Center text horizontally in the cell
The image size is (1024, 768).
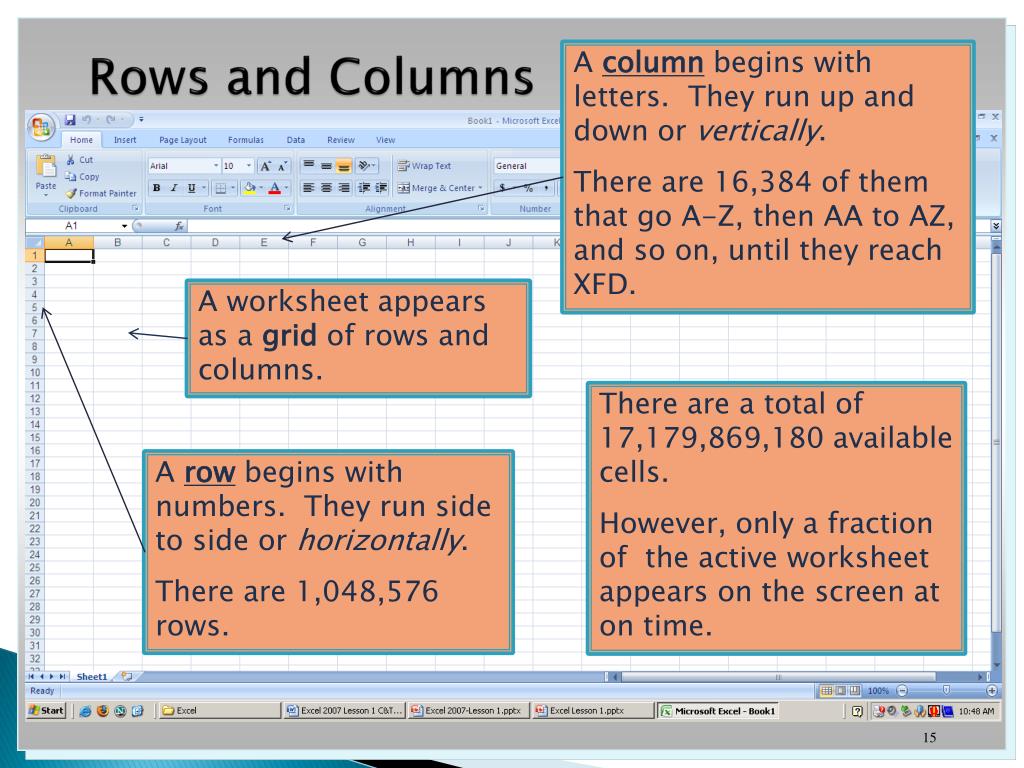[x=326, y=188]
